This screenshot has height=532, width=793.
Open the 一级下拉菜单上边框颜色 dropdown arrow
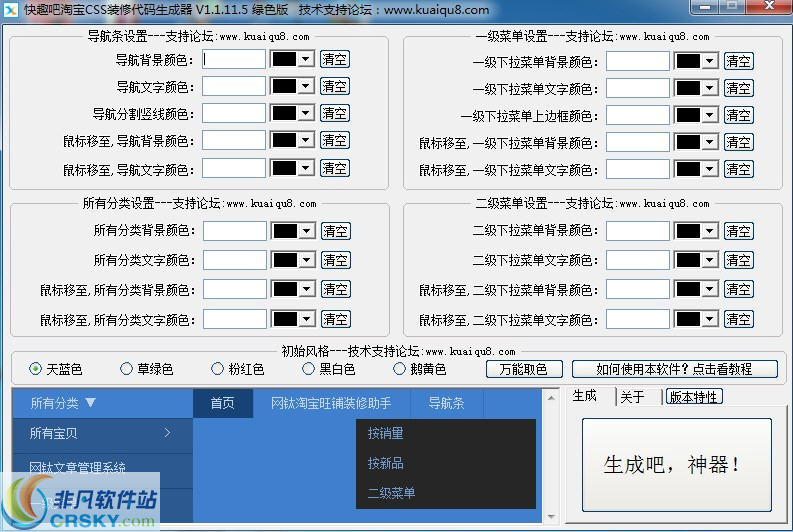710,115
